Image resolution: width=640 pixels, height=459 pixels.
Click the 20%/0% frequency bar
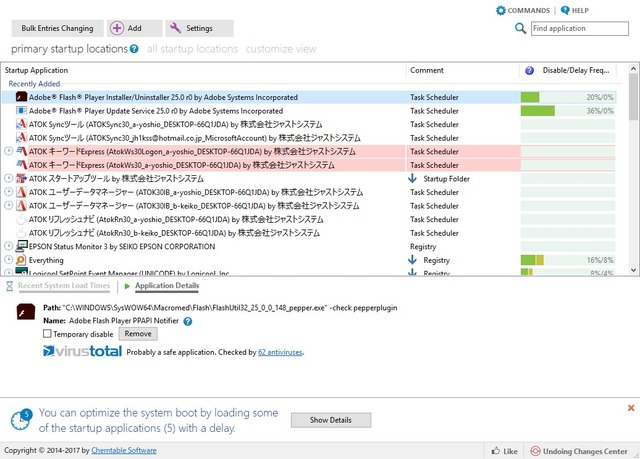point(568,97)
